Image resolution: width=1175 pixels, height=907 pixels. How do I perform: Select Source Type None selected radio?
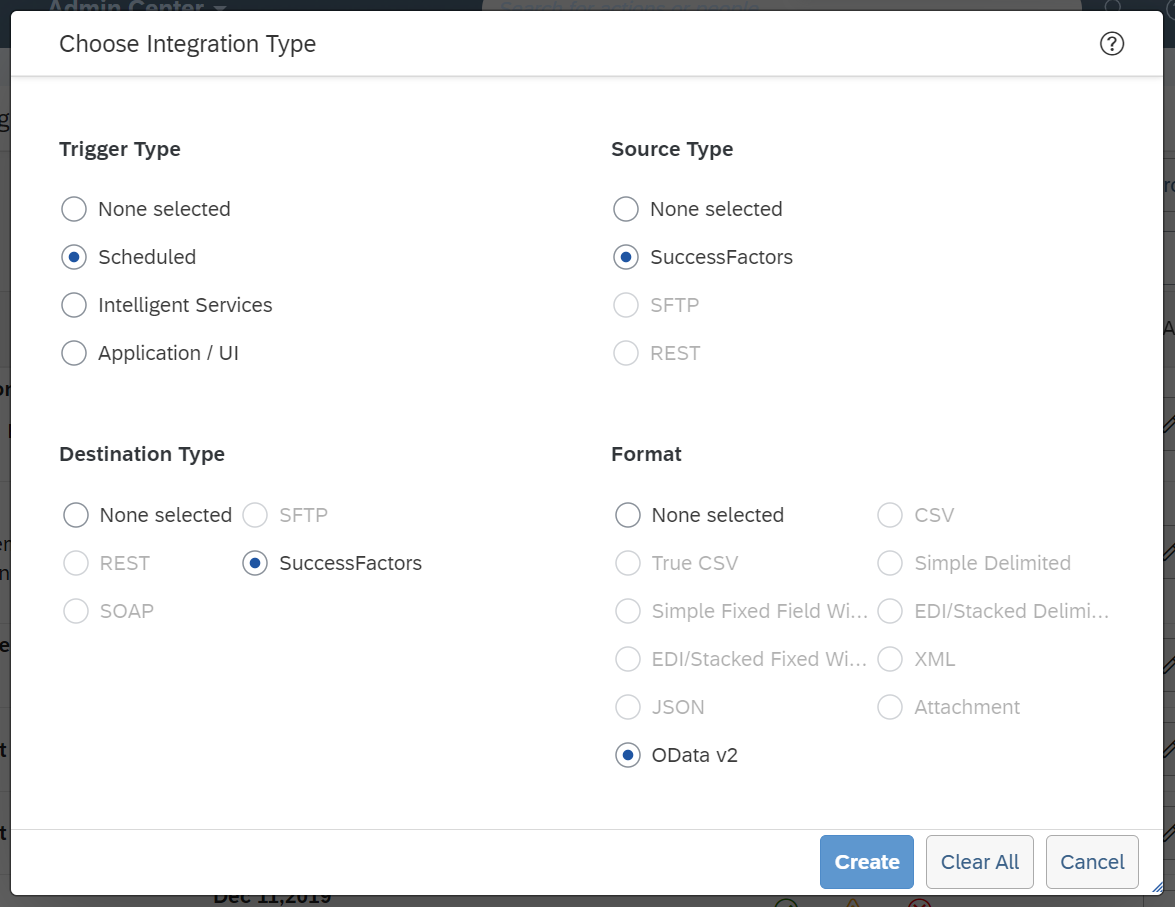pyautogui.click(x=626, y=209)
